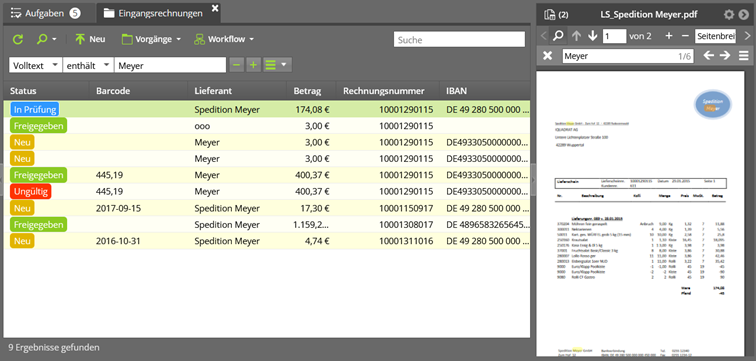The image size is (756, 361).
Task: Select barcode cell 2017-09-15
Action: [x=118, y=208]
